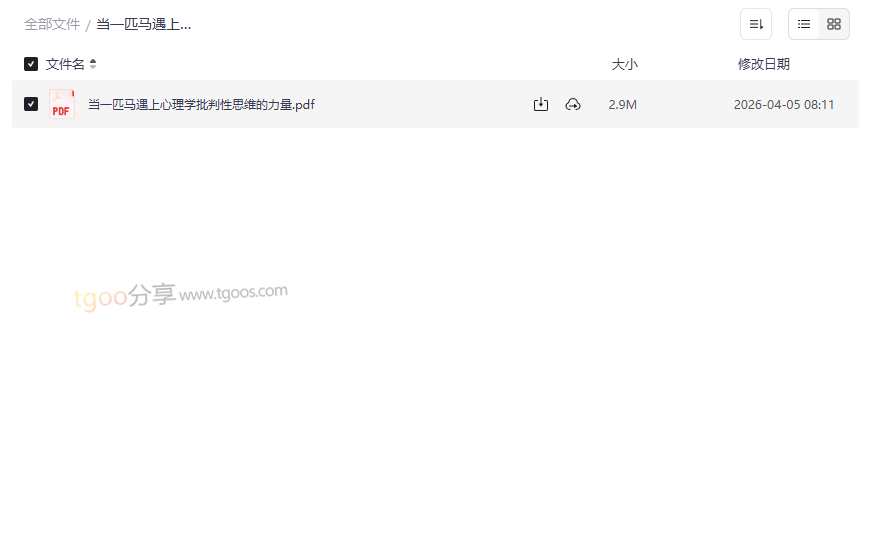
Task: Click the www.tgoos.com watermark text
Action: [233, 292]
